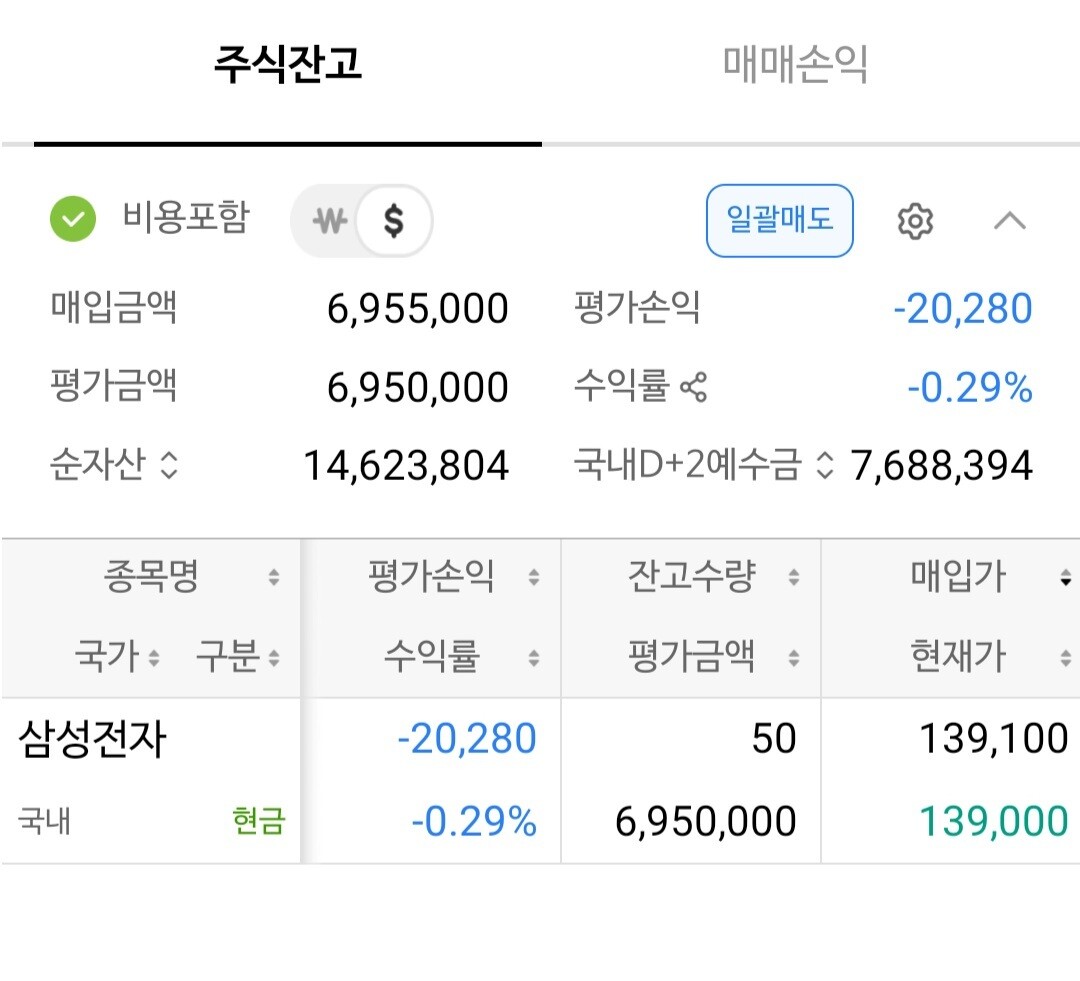Sort by 잔고수량 column arrows

793,578
